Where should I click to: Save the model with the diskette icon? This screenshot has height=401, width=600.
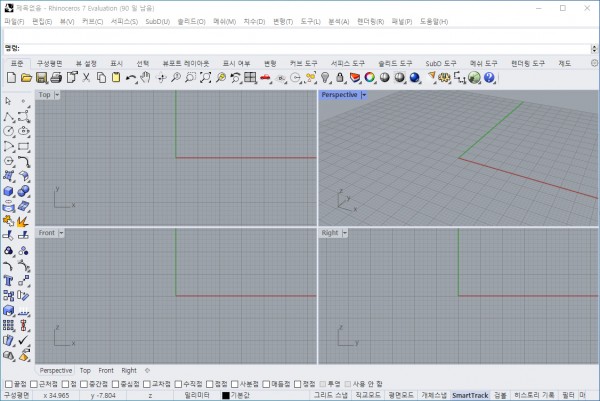[41, 78]
